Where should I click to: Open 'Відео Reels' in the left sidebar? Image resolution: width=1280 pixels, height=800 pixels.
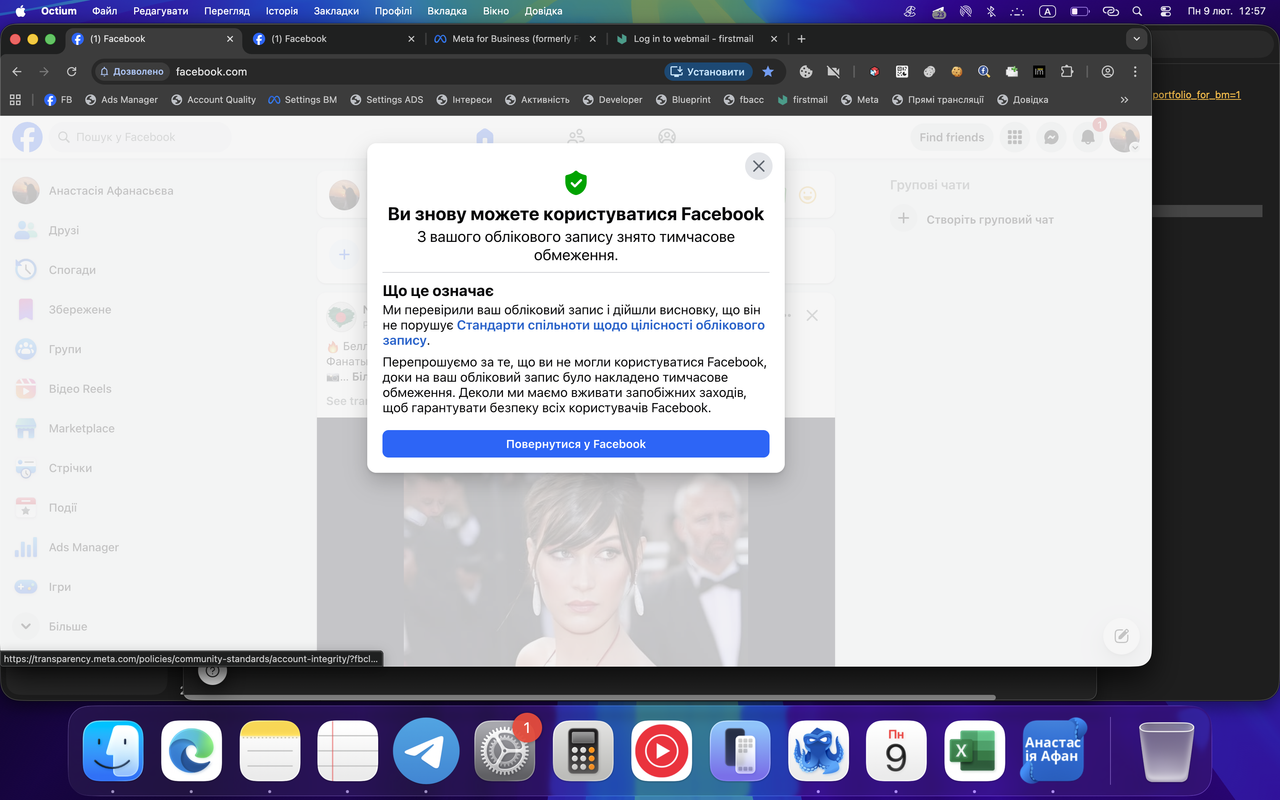point(80,389)
